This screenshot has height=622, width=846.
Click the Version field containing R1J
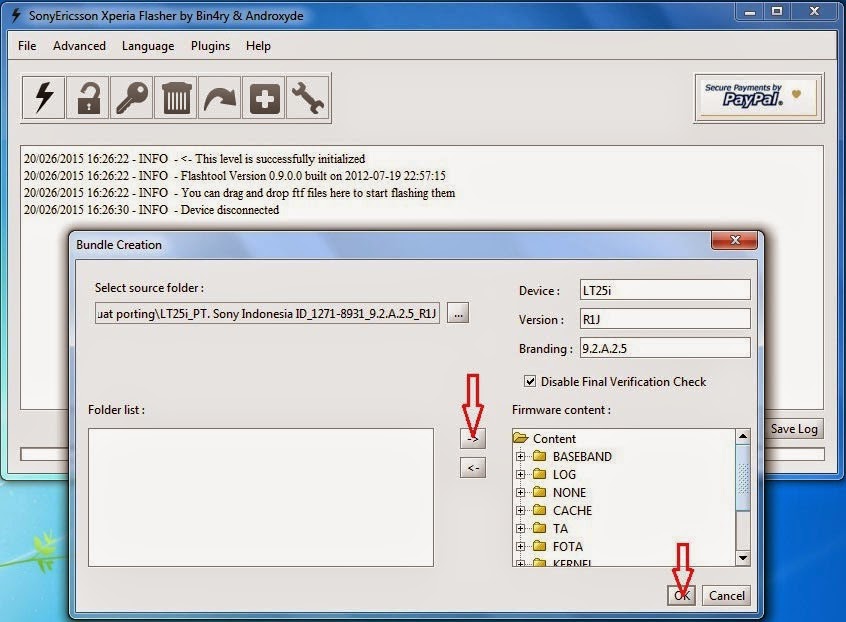[x=665, y=319]
